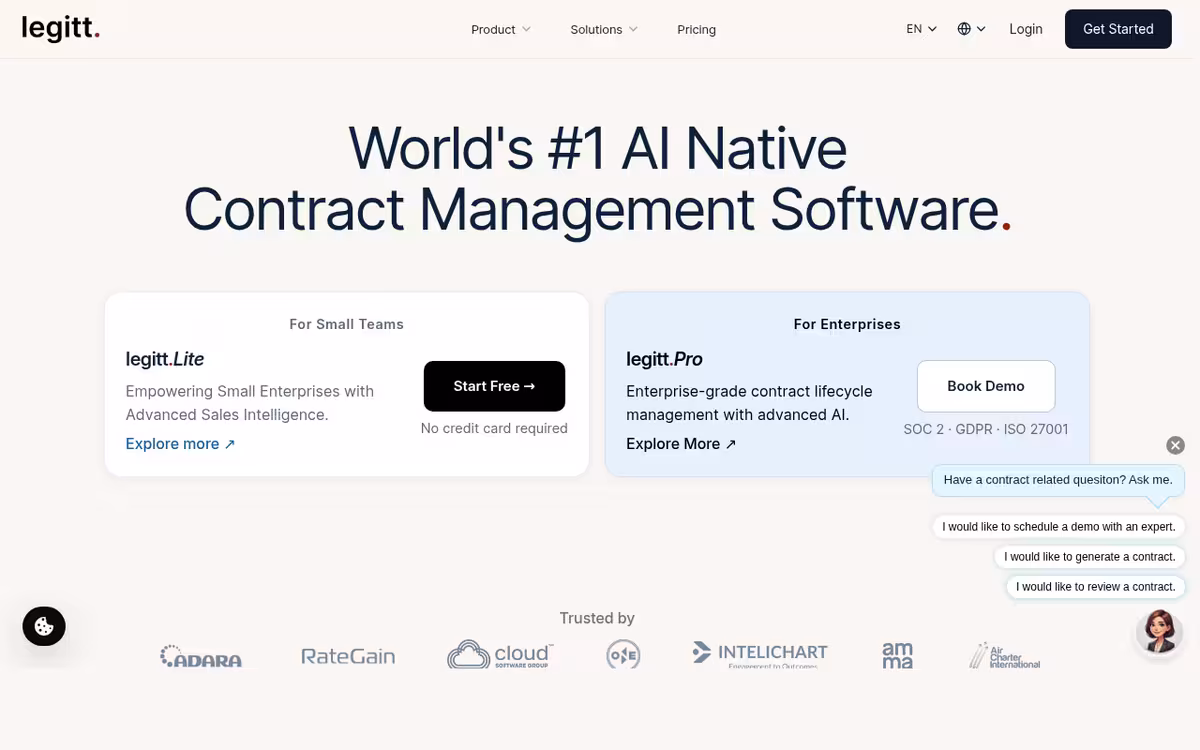Click the Get Started button
The height and width of the screenshot is (750, 1200).
click(1118, 29)
